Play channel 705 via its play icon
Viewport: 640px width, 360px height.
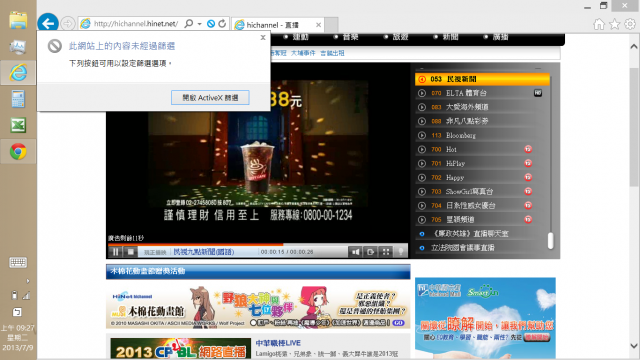422,220
